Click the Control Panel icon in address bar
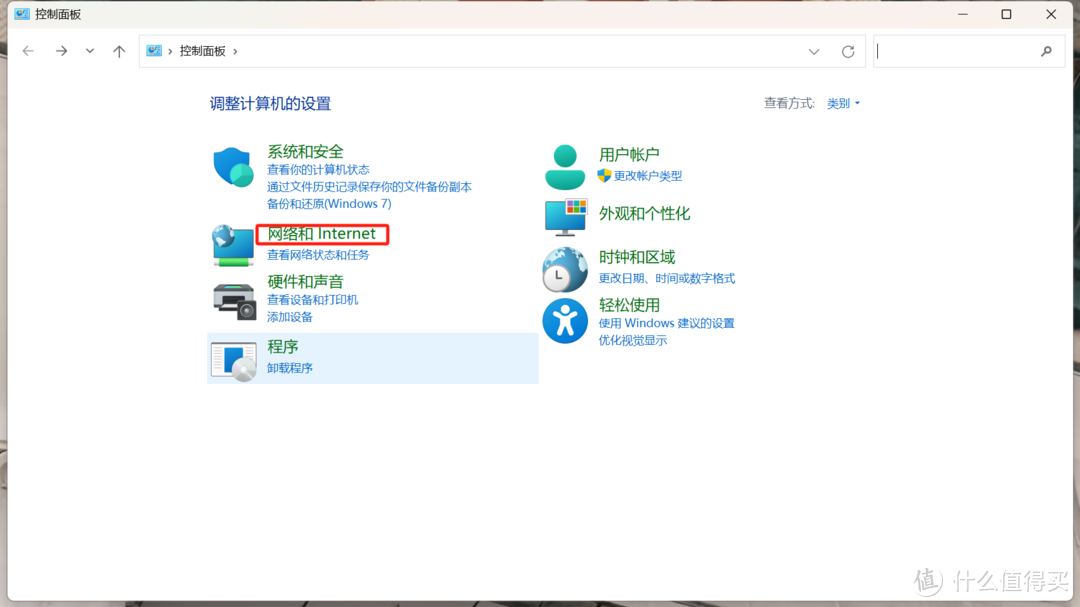The height and width of the screenshot is (607, 1080). click(154, 51)
